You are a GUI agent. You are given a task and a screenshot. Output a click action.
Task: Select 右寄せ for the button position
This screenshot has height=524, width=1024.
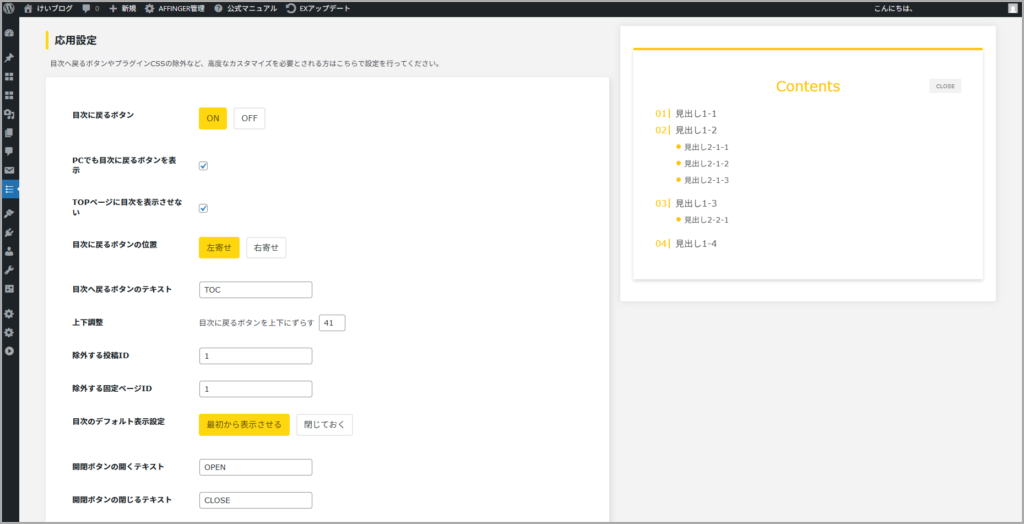point(266,247)
